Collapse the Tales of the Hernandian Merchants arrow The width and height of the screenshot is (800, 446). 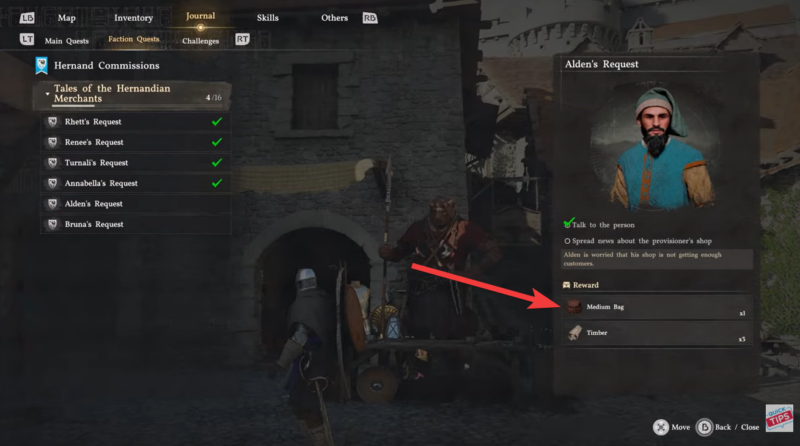[x=47, y=94]
